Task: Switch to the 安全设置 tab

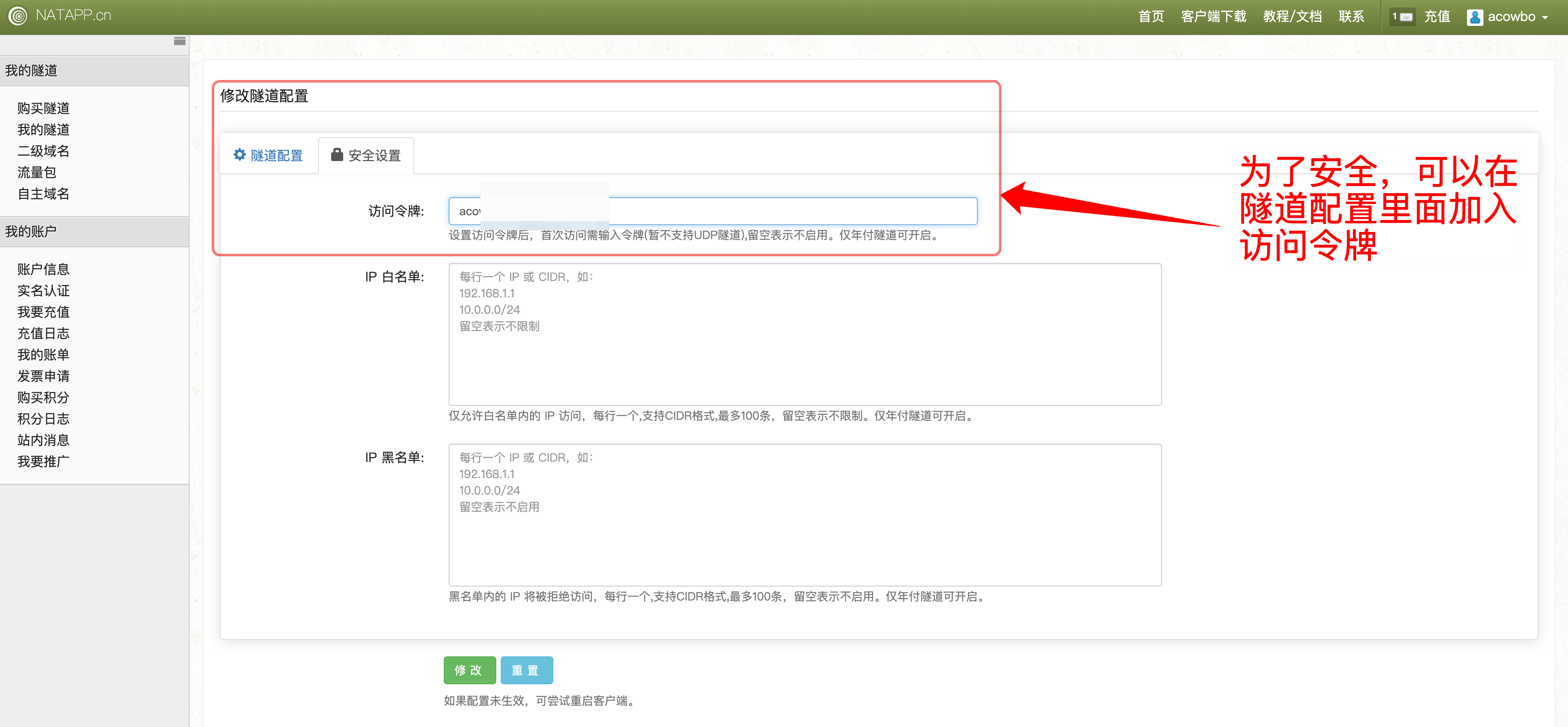Action: pos(366,155)
